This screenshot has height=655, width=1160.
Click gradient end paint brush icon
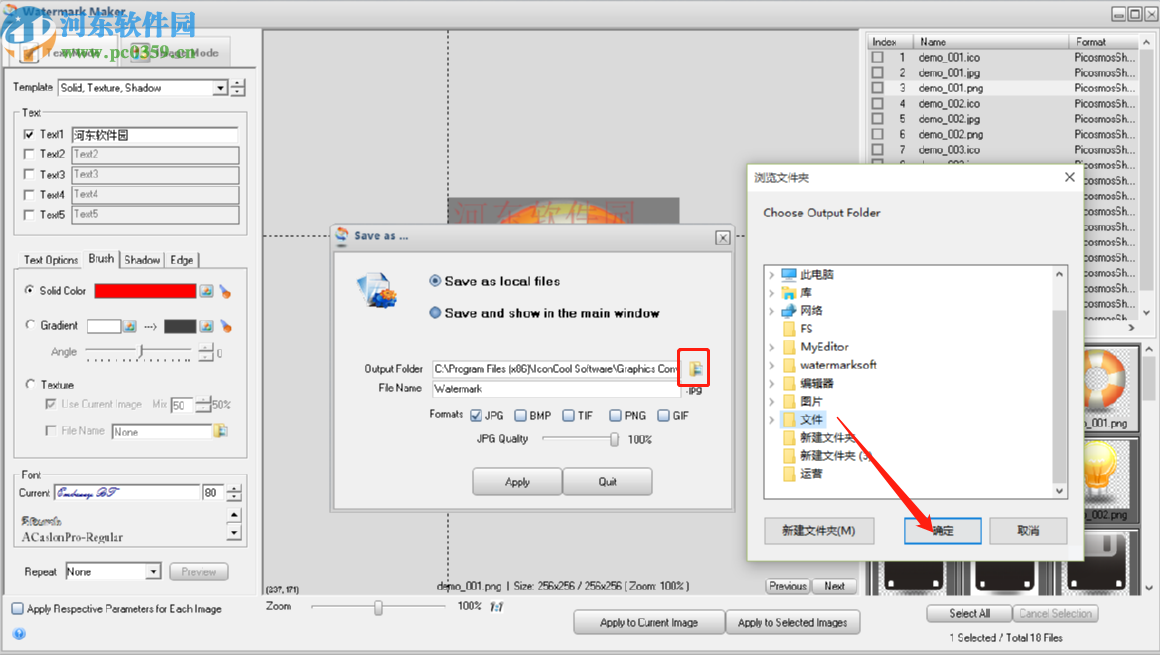point(226,326)
